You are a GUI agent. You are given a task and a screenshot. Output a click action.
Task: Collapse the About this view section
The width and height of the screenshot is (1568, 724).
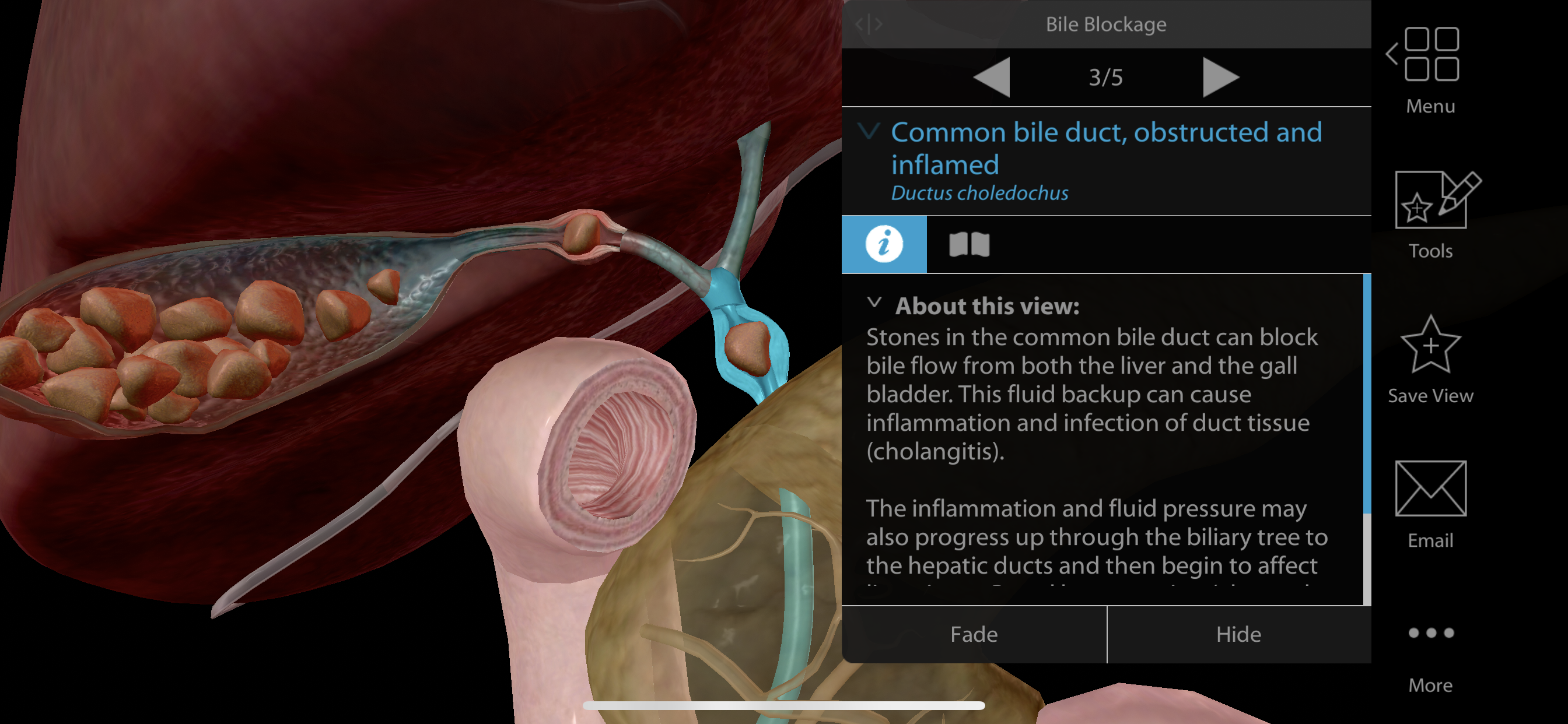point(874,303)
